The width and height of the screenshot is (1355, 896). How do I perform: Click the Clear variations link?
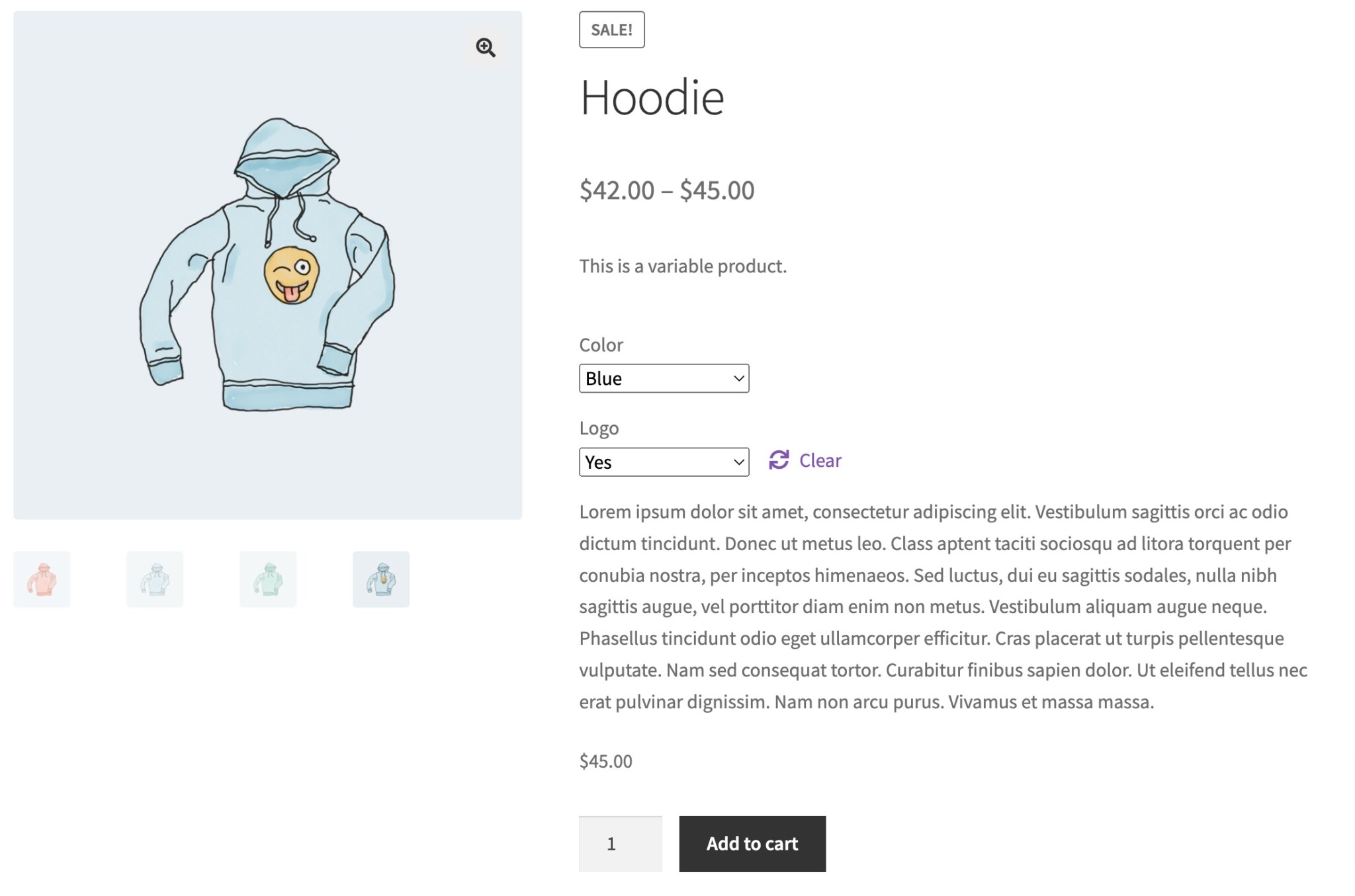pyautogui.click(x=820, y=460)
